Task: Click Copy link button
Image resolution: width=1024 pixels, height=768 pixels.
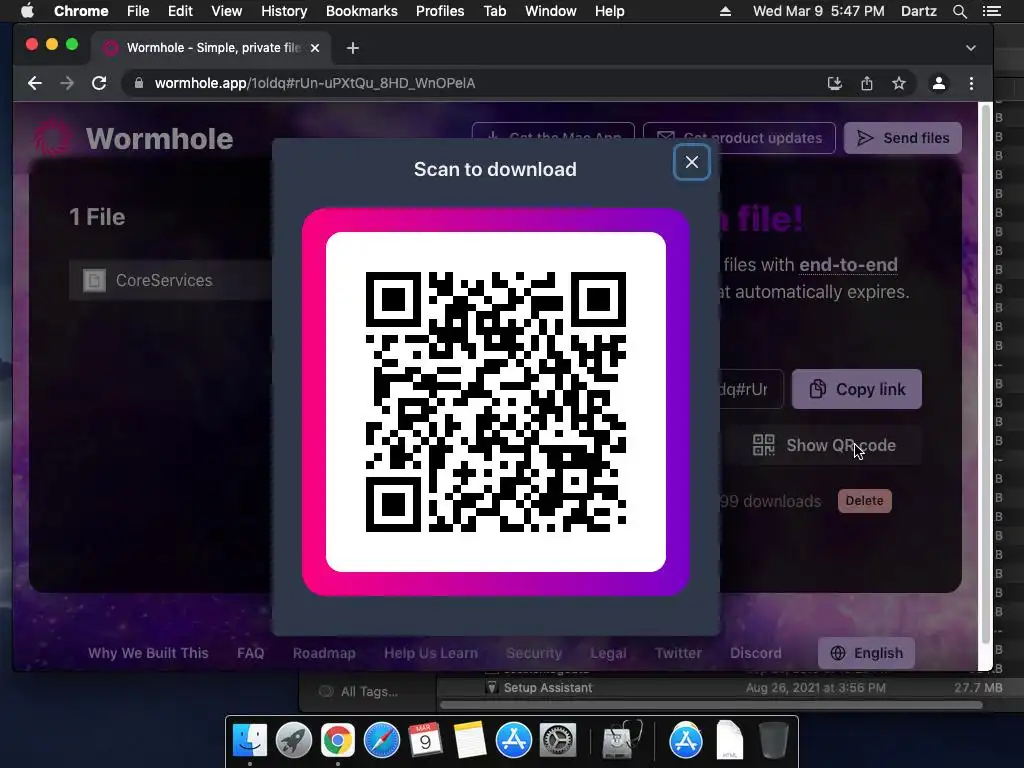Action: tap(857, 389)
